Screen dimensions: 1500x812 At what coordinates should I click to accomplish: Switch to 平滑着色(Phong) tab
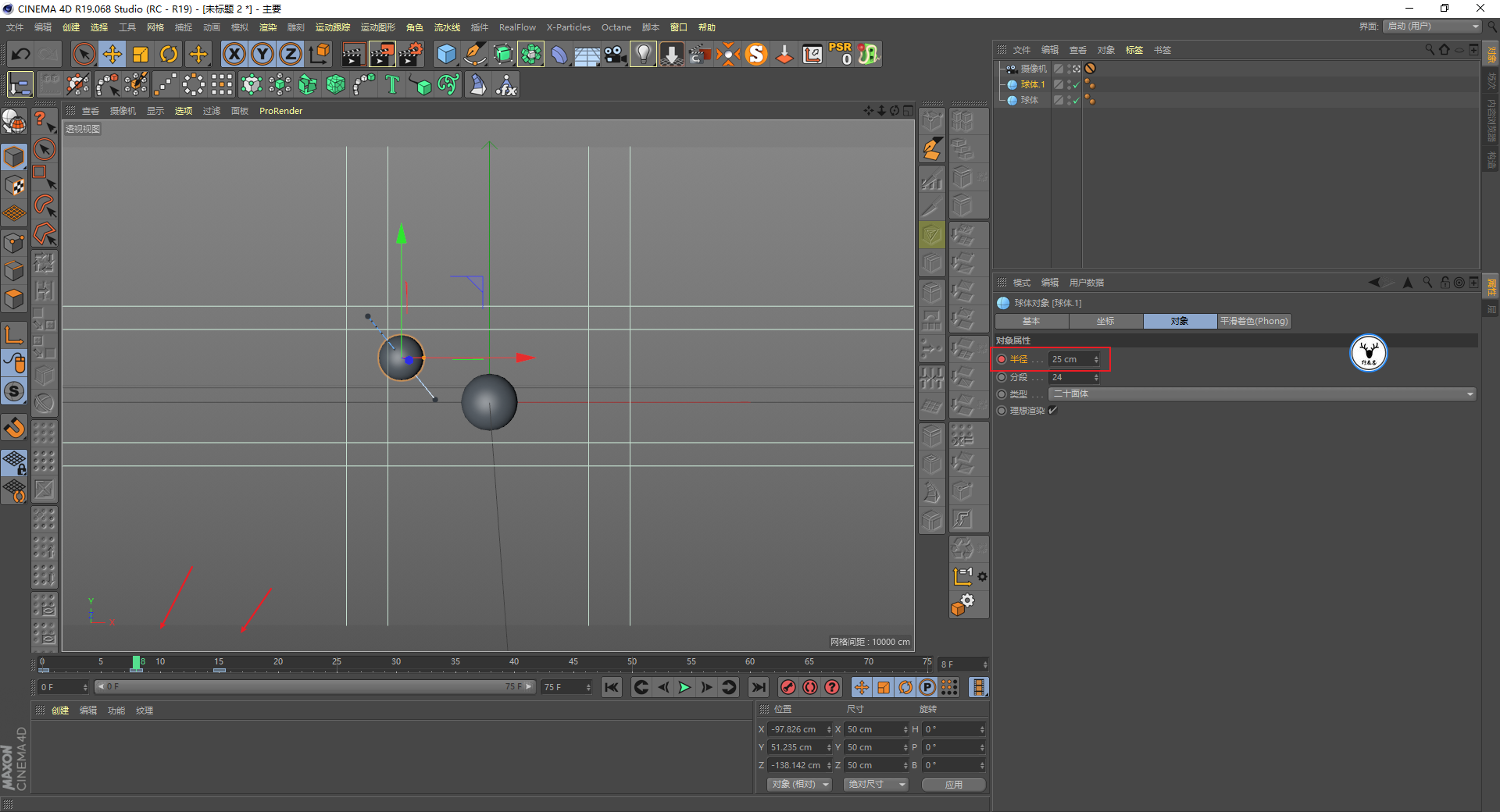point(1254,321)
